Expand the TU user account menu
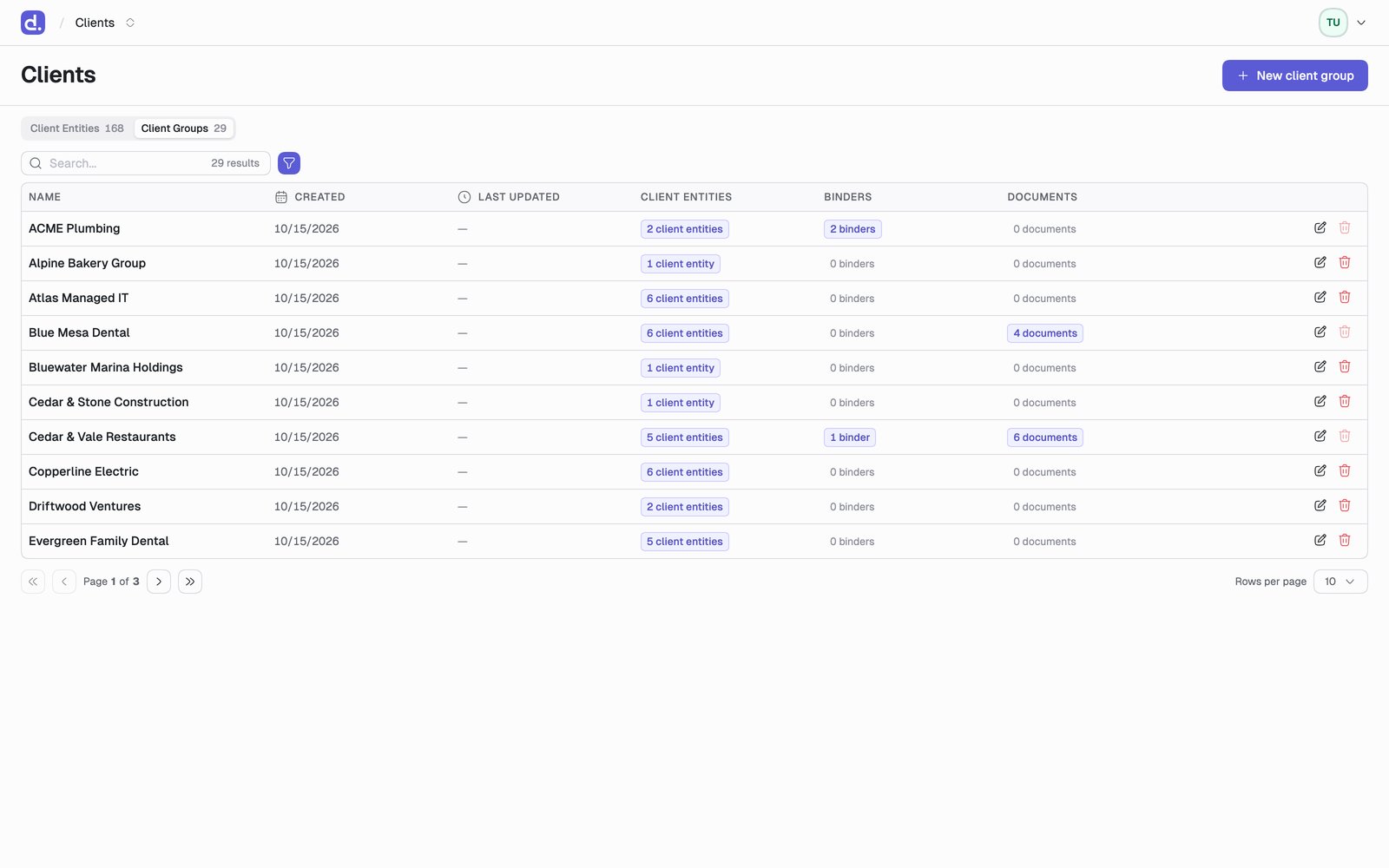This screenshot has height=868, width=1389. click(1361, 23)
